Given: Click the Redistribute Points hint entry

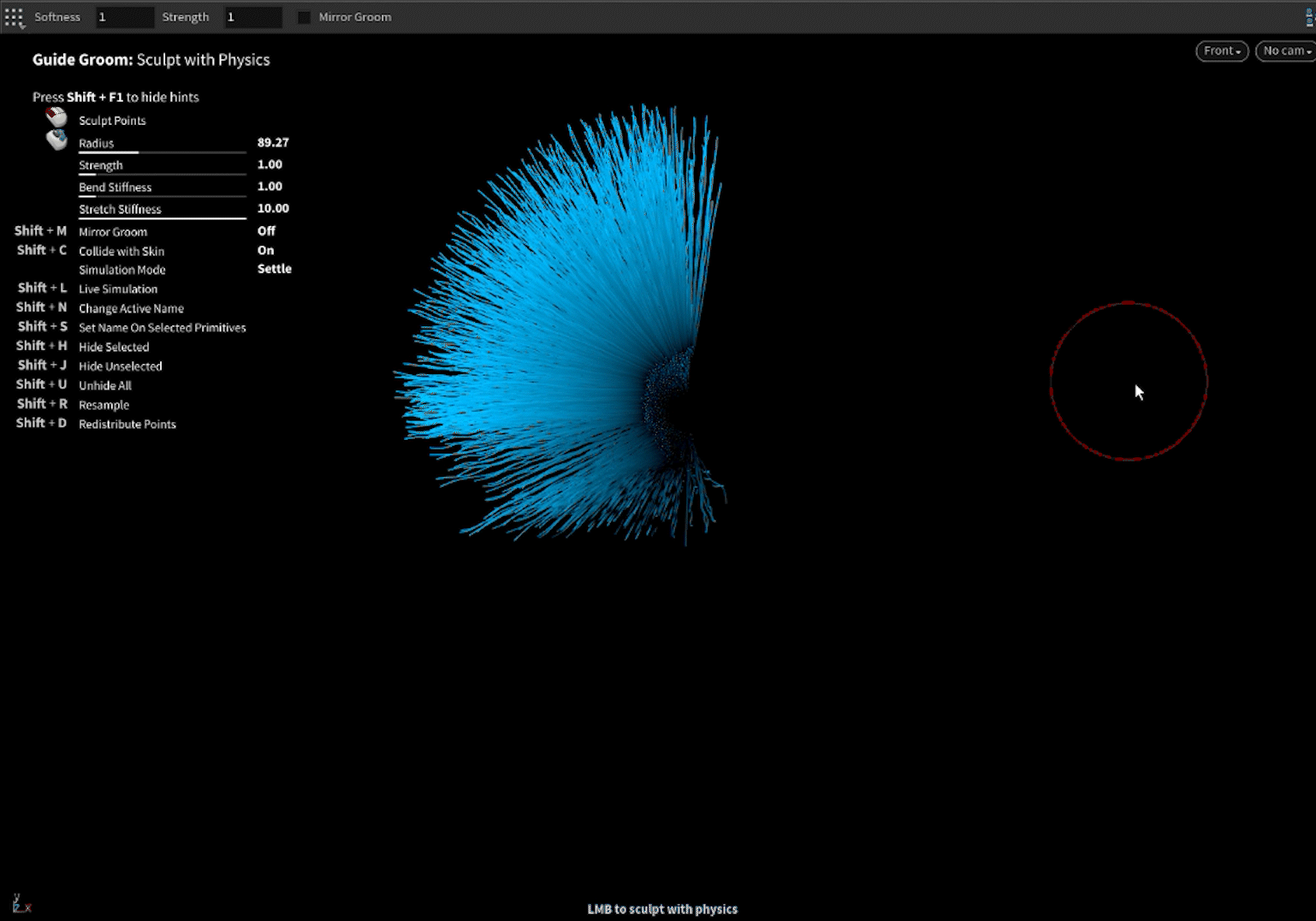Looking at the screenshot, I should click(x=127, y=425).
